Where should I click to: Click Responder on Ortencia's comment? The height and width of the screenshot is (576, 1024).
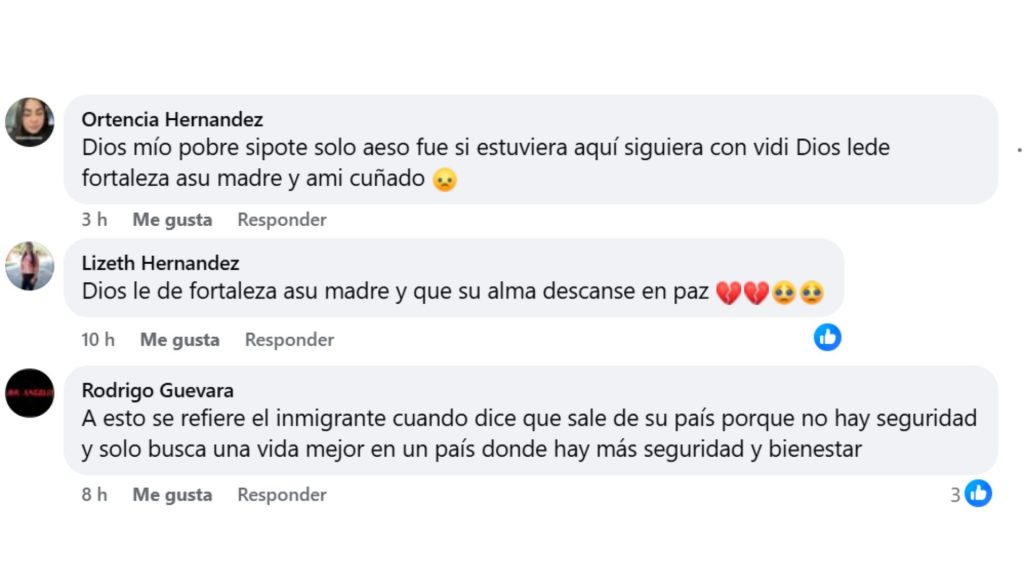[x=281, y=219]
